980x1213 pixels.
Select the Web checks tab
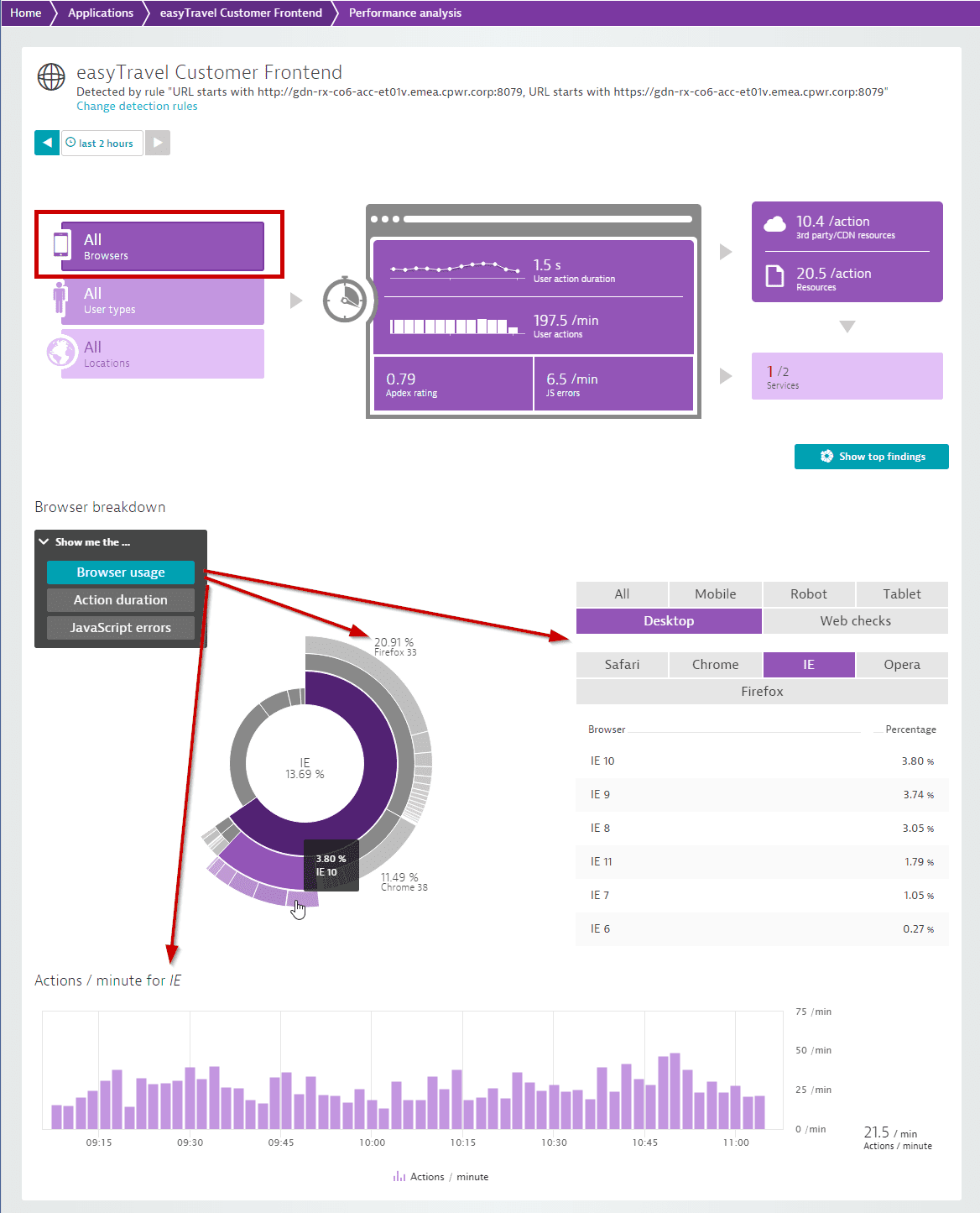856,621
